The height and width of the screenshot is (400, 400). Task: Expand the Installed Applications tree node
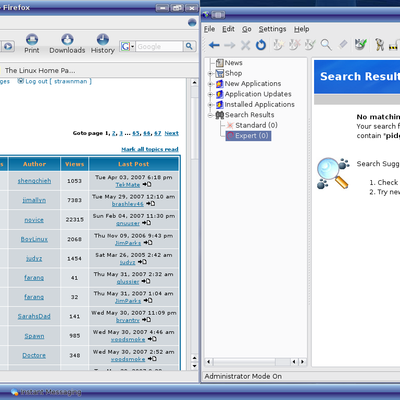tap(210, 105)
